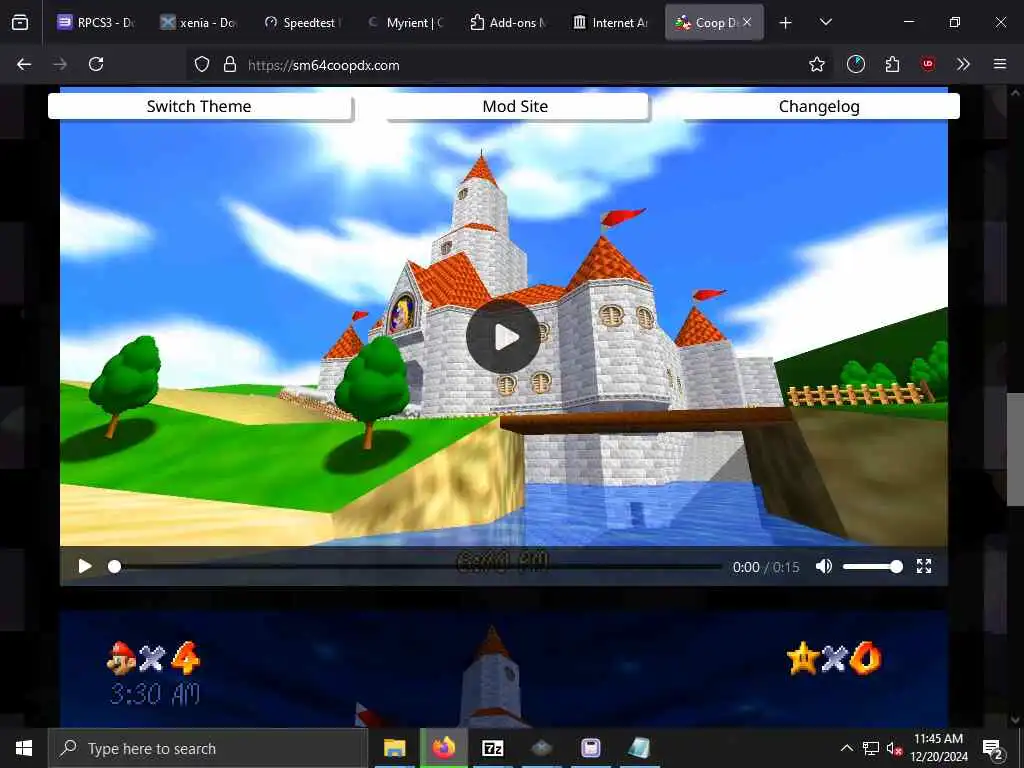Play the video with center button
Screen dimensions: 1024x768
(x=503, y=337)
